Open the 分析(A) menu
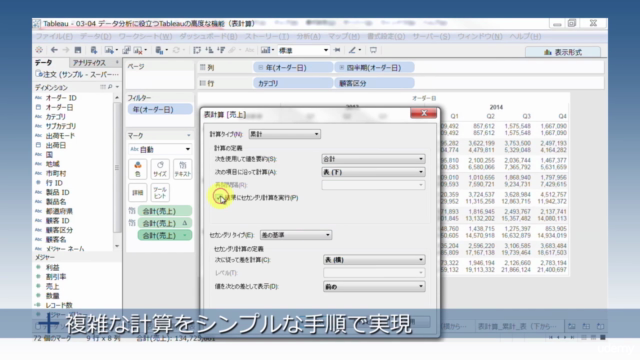Image resolution: width=640 pixels, height=360 pixels. 309,36
